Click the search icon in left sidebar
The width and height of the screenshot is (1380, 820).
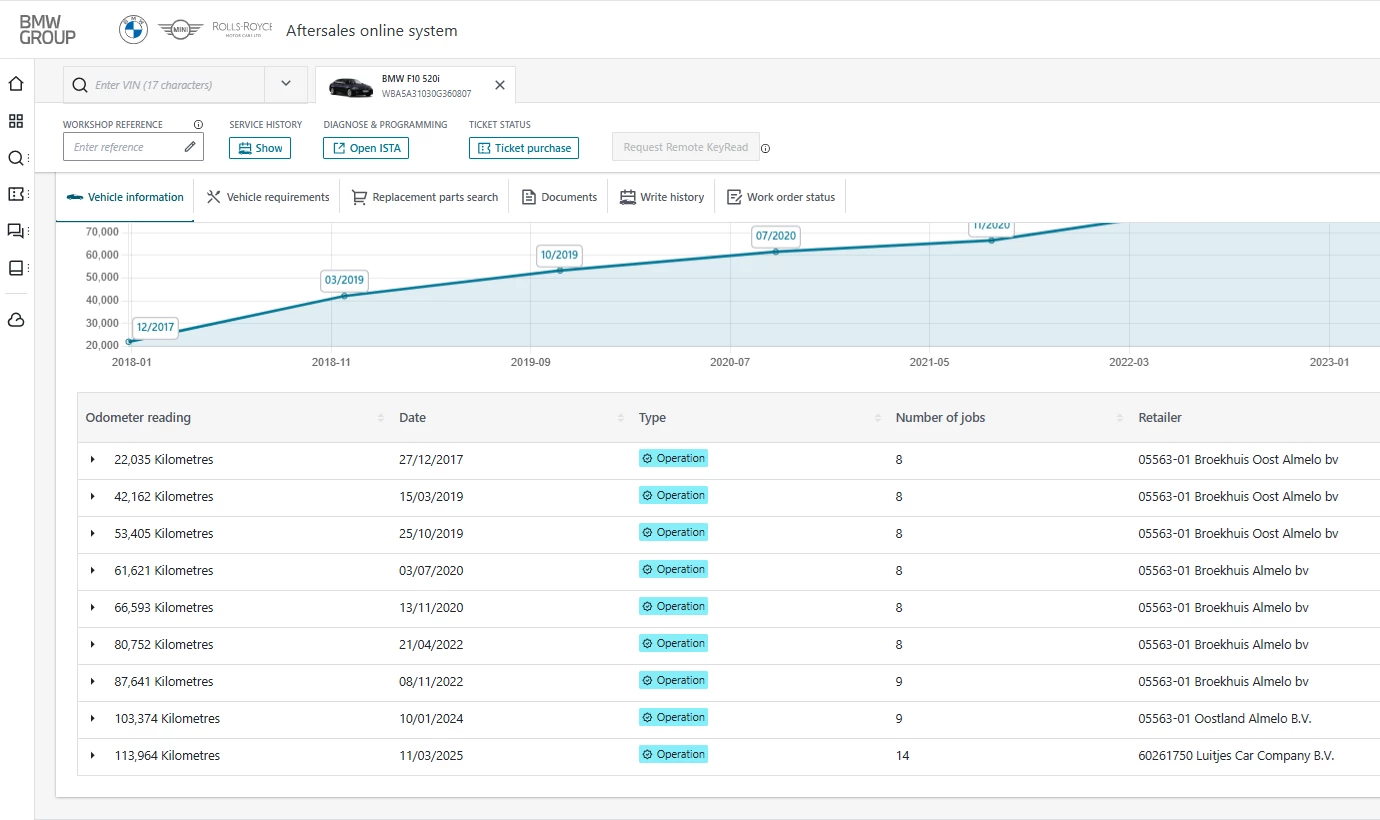[16, 158]
